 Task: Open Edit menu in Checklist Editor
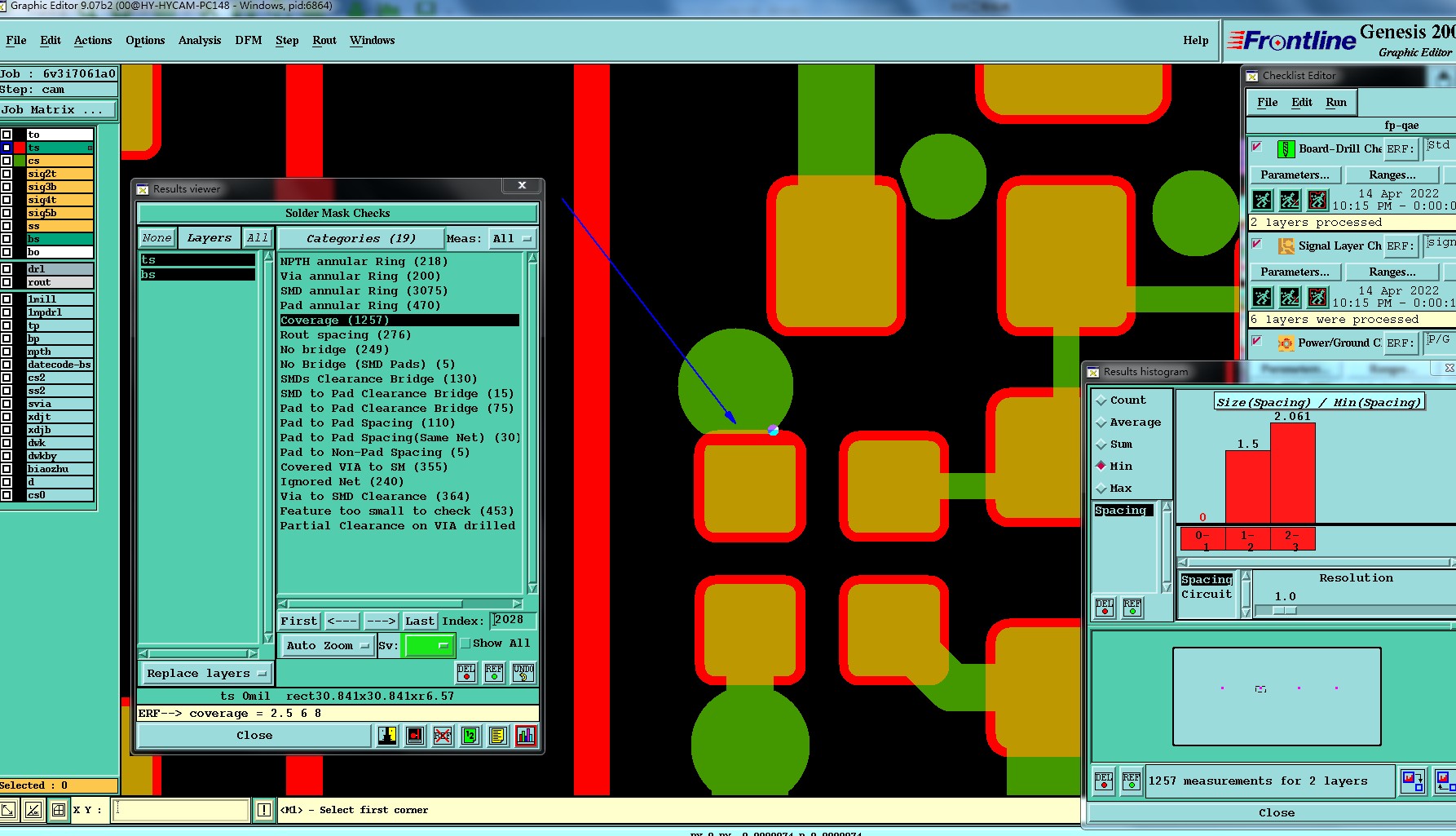click(x=1302, y=102)
